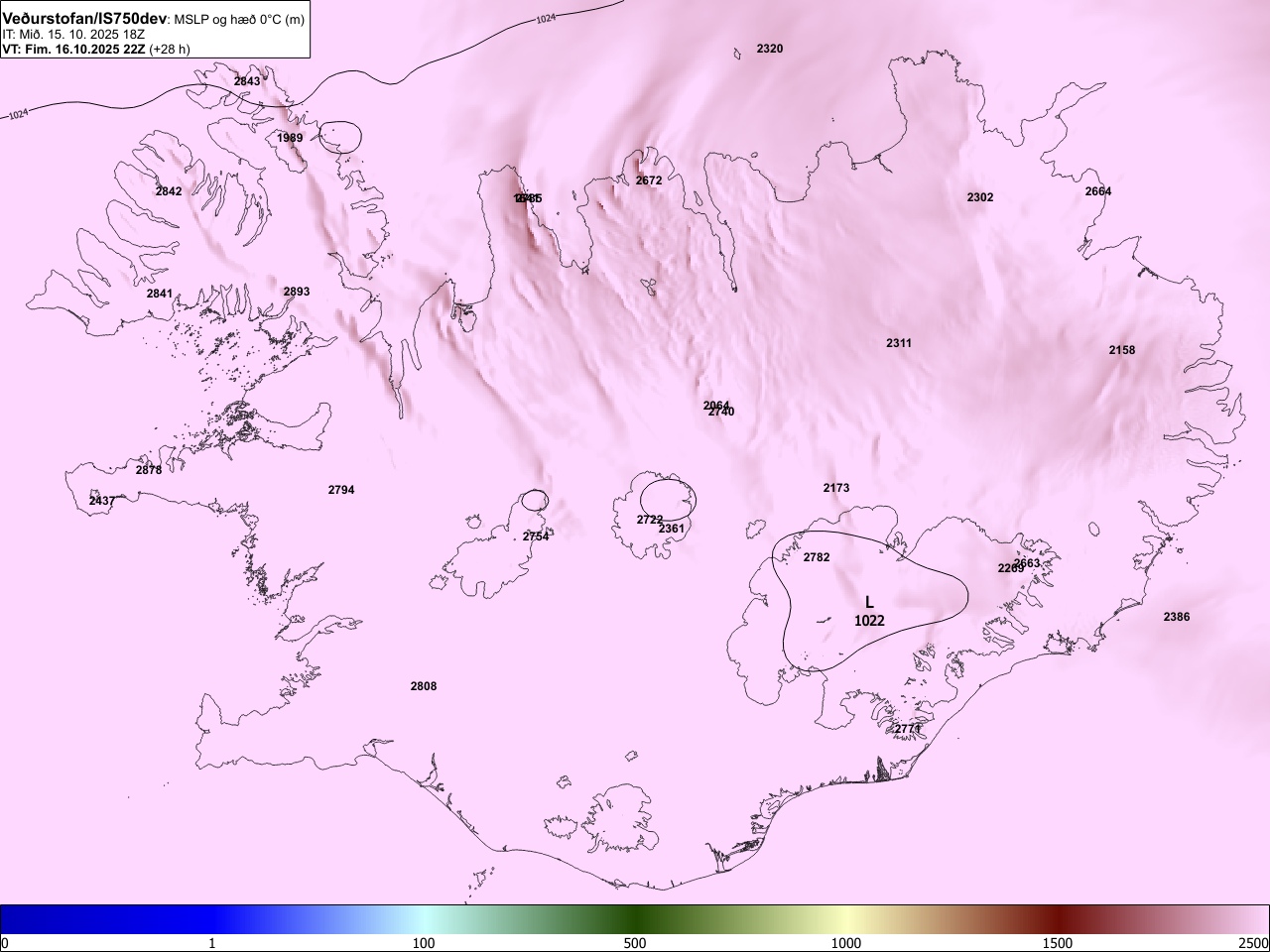Click the 2437 value label
The width and height of the screenshot is (1270, 952).
click(x=102, y=501)
